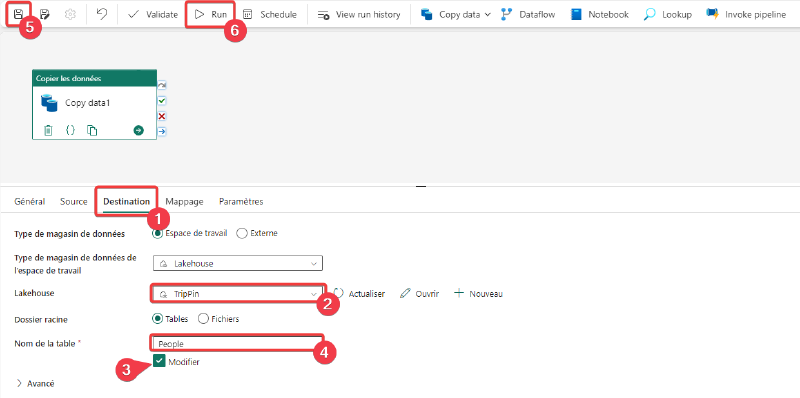
Task: Select the Externe radio button
Action: [x=241, y=233]
